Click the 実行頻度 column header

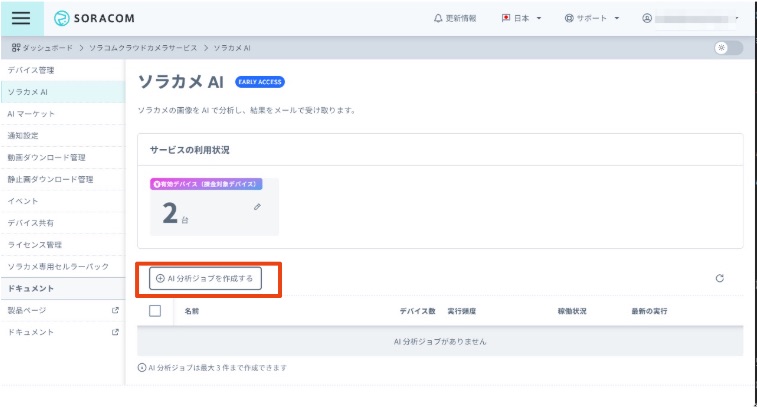coord(462,311)
